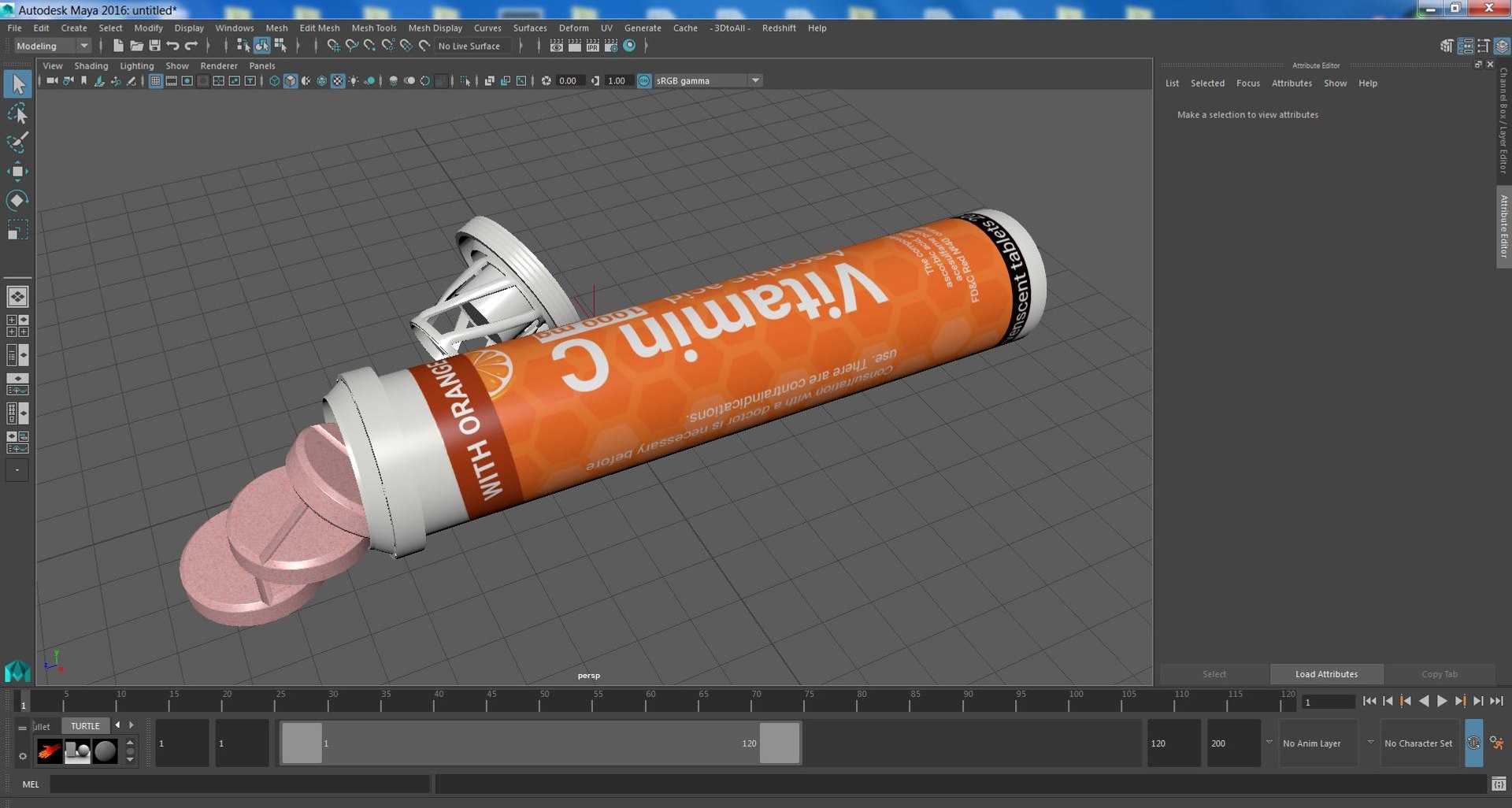Open the Render Settings window

point(610,46)
